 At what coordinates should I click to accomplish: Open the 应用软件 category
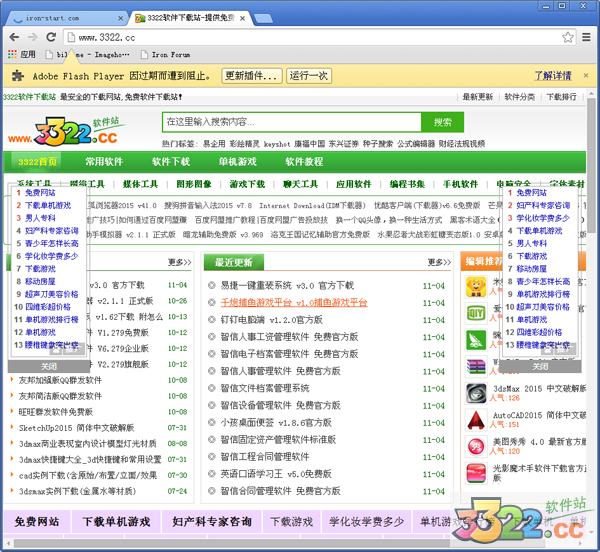tap(354, 184)
